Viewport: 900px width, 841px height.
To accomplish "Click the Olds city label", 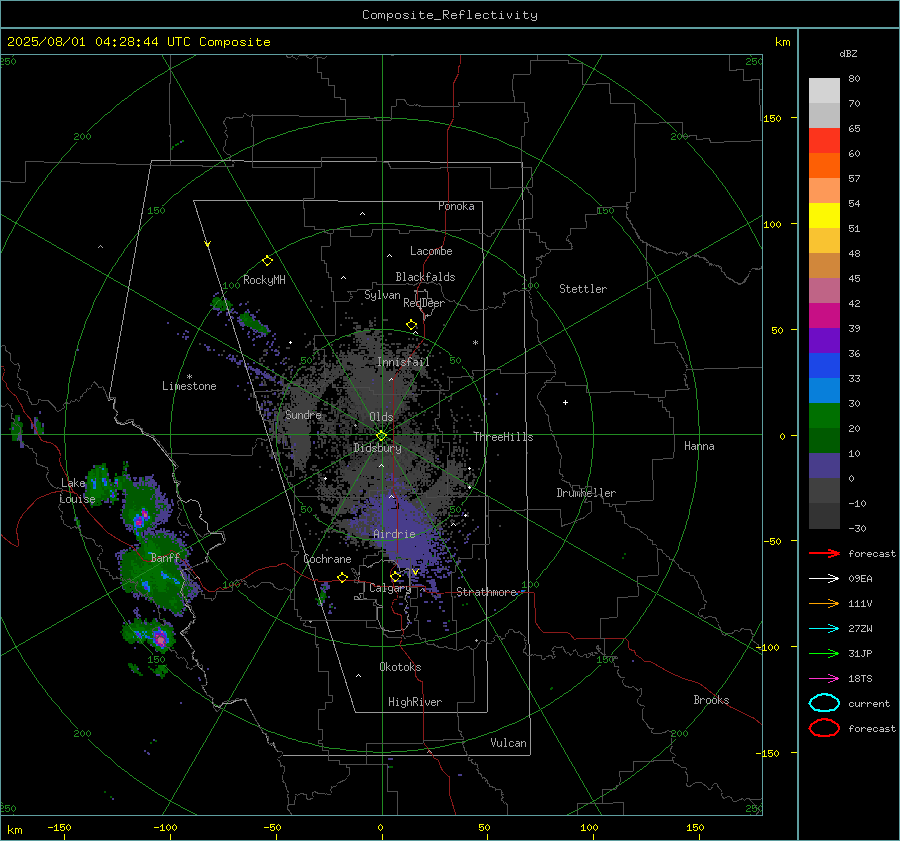I will 381,417.
